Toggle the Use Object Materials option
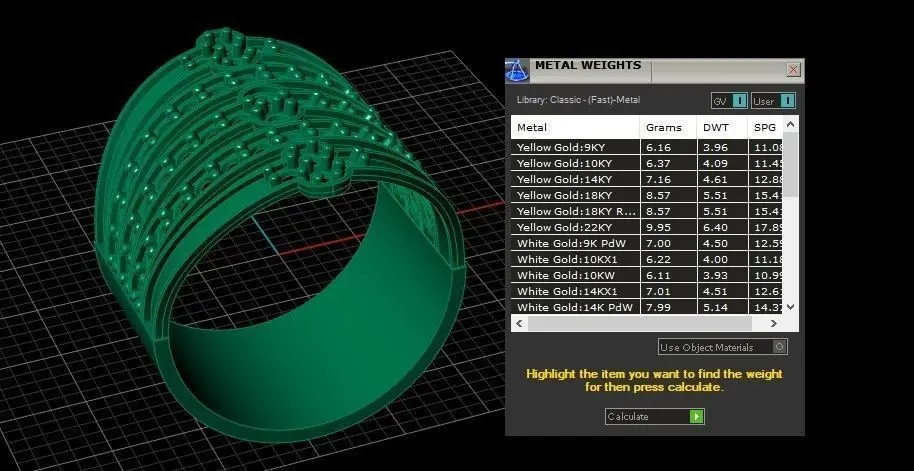The image size is (914, 471). click(x=779, y=347)
